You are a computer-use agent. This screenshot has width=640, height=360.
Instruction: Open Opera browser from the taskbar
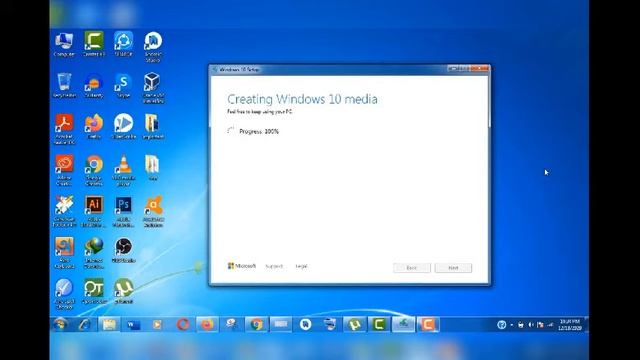click(182, 324)
